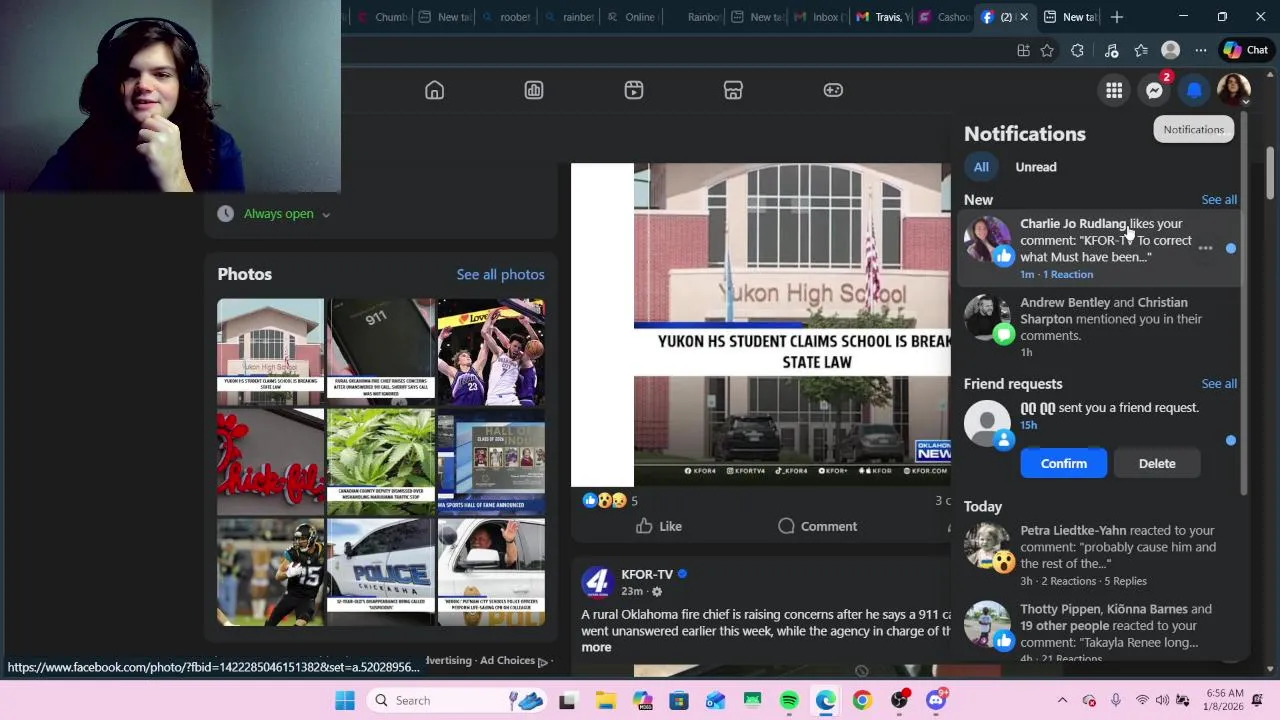Open the taskbar clock and date

coord(1225,700)
